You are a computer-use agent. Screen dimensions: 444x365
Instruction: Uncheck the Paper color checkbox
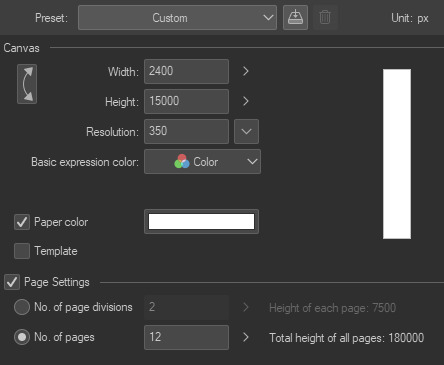22,222
